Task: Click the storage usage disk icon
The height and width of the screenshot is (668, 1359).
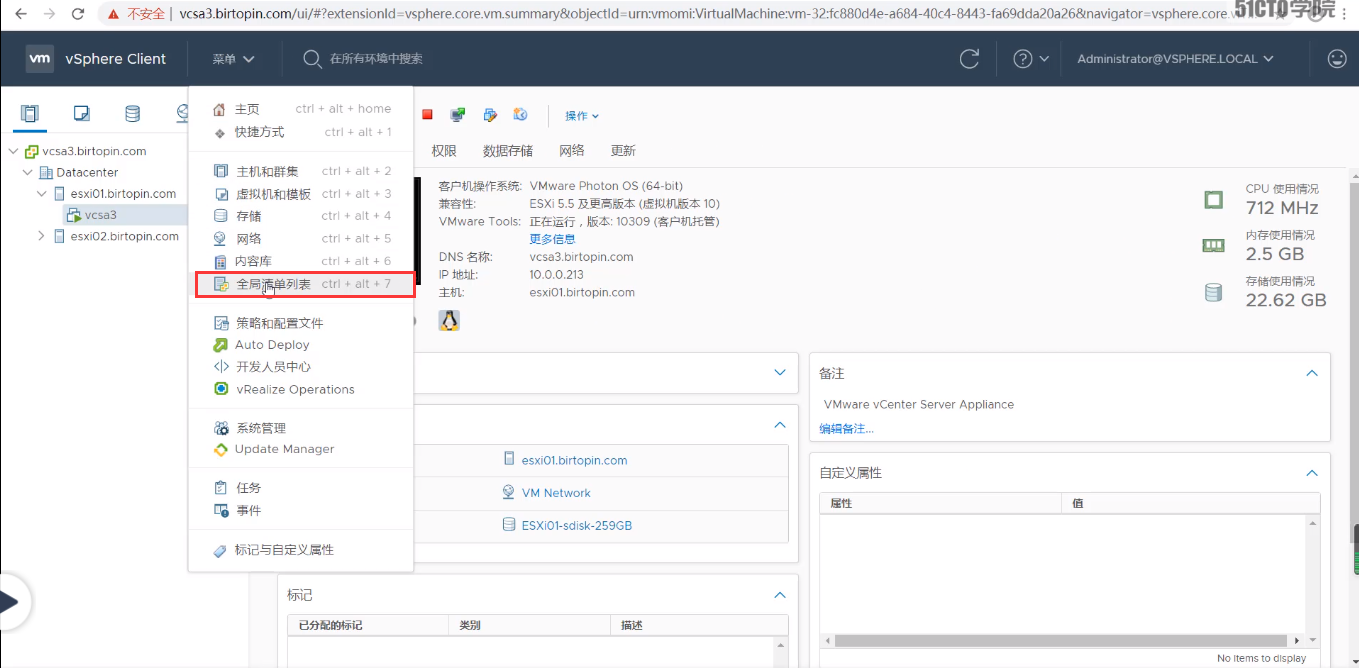Action: click(x=1213, y=292)
